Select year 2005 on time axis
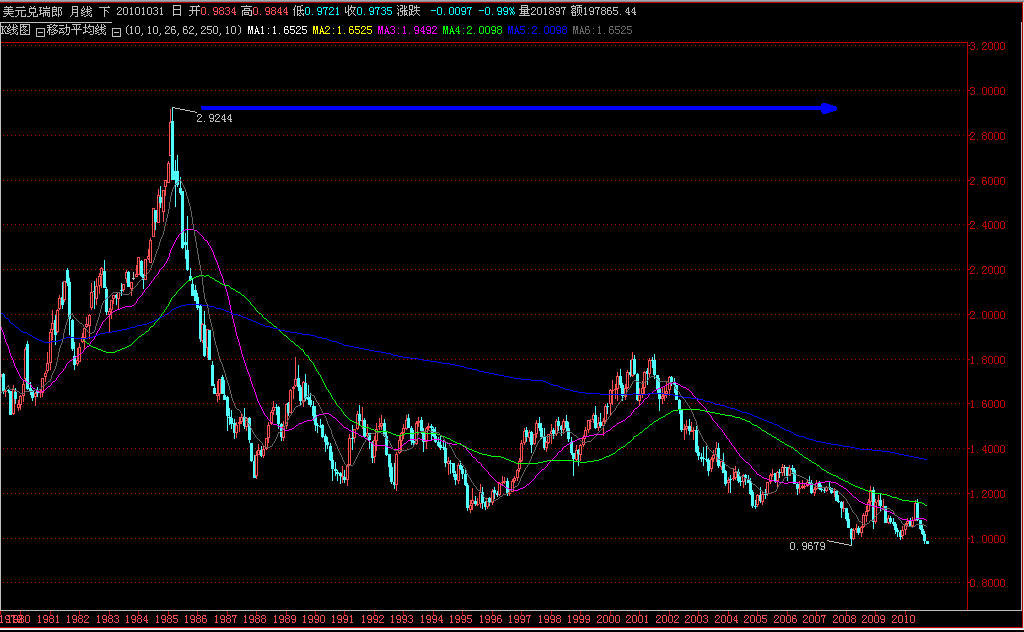1024x632 pixels. (756, 619)
